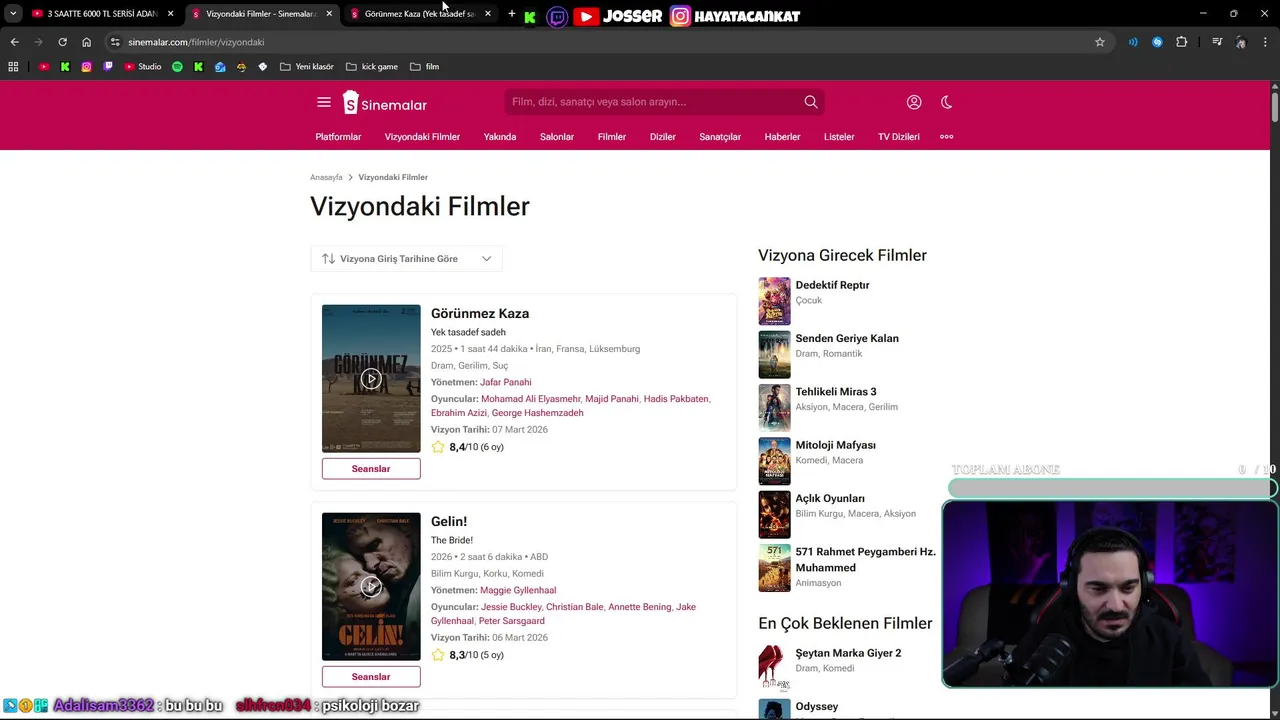
Task: Open director Maggie Gyllenhaal link
Action: pyautogui.click(x=518, y=590)
